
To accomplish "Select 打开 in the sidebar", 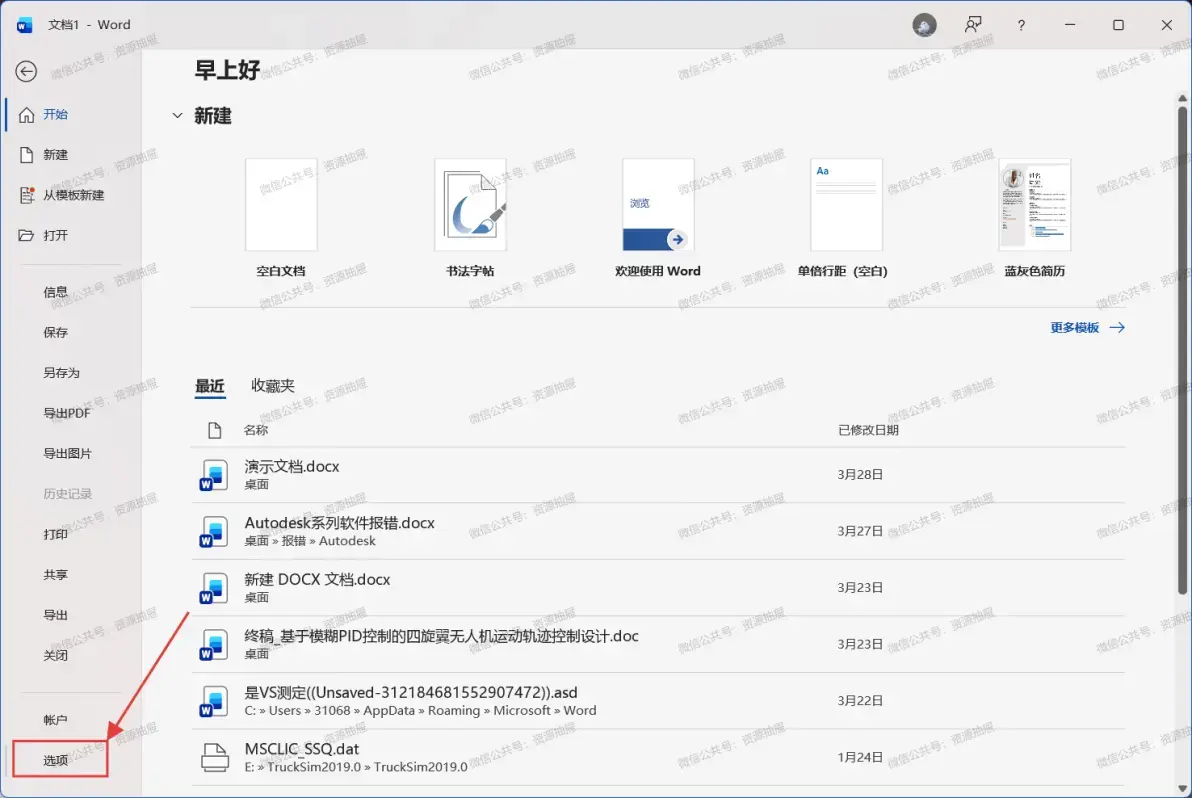I will point(55,236).
